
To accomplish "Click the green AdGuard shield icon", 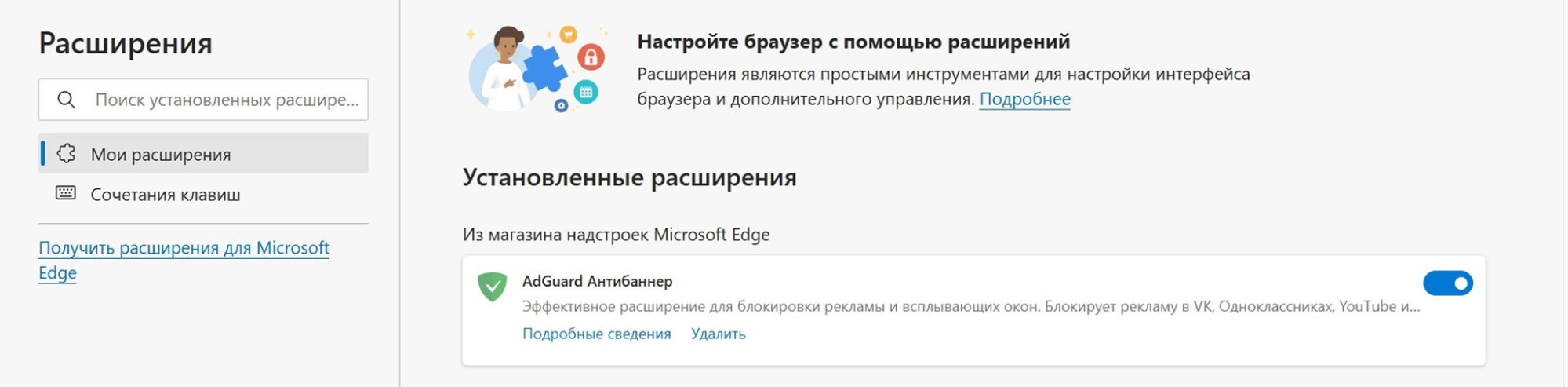I will tap(493, 287).
